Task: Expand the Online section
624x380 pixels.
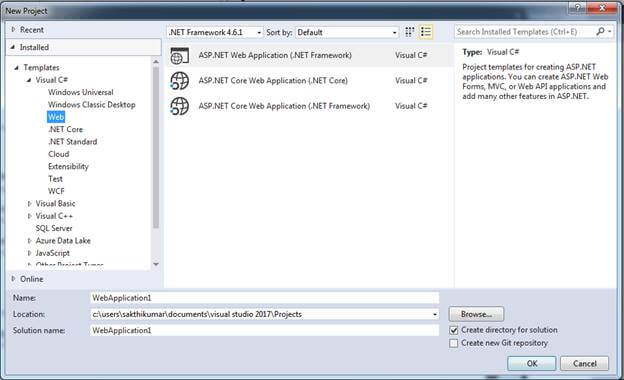Action: 13,279
